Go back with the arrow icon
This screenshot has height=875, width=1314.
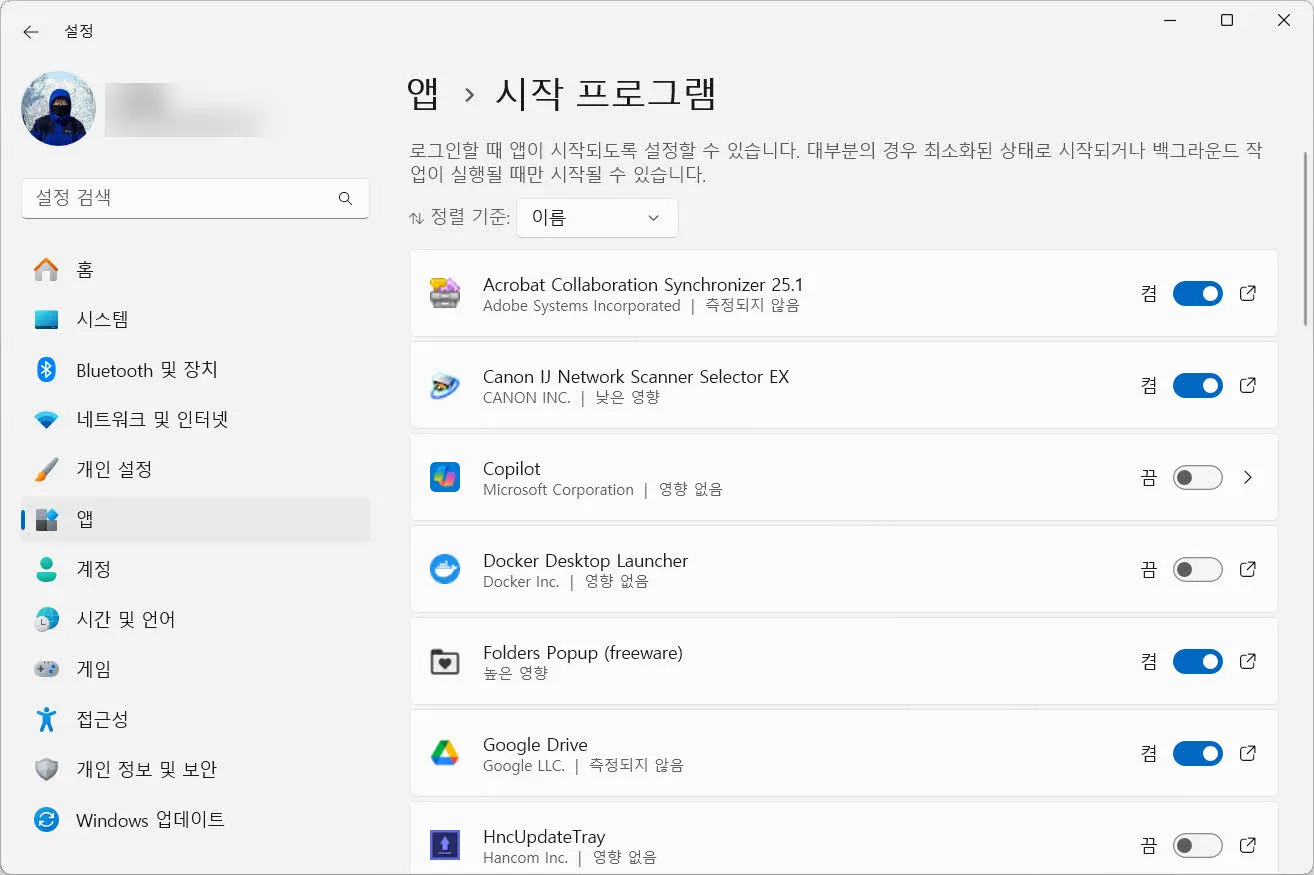click(31, 32)
